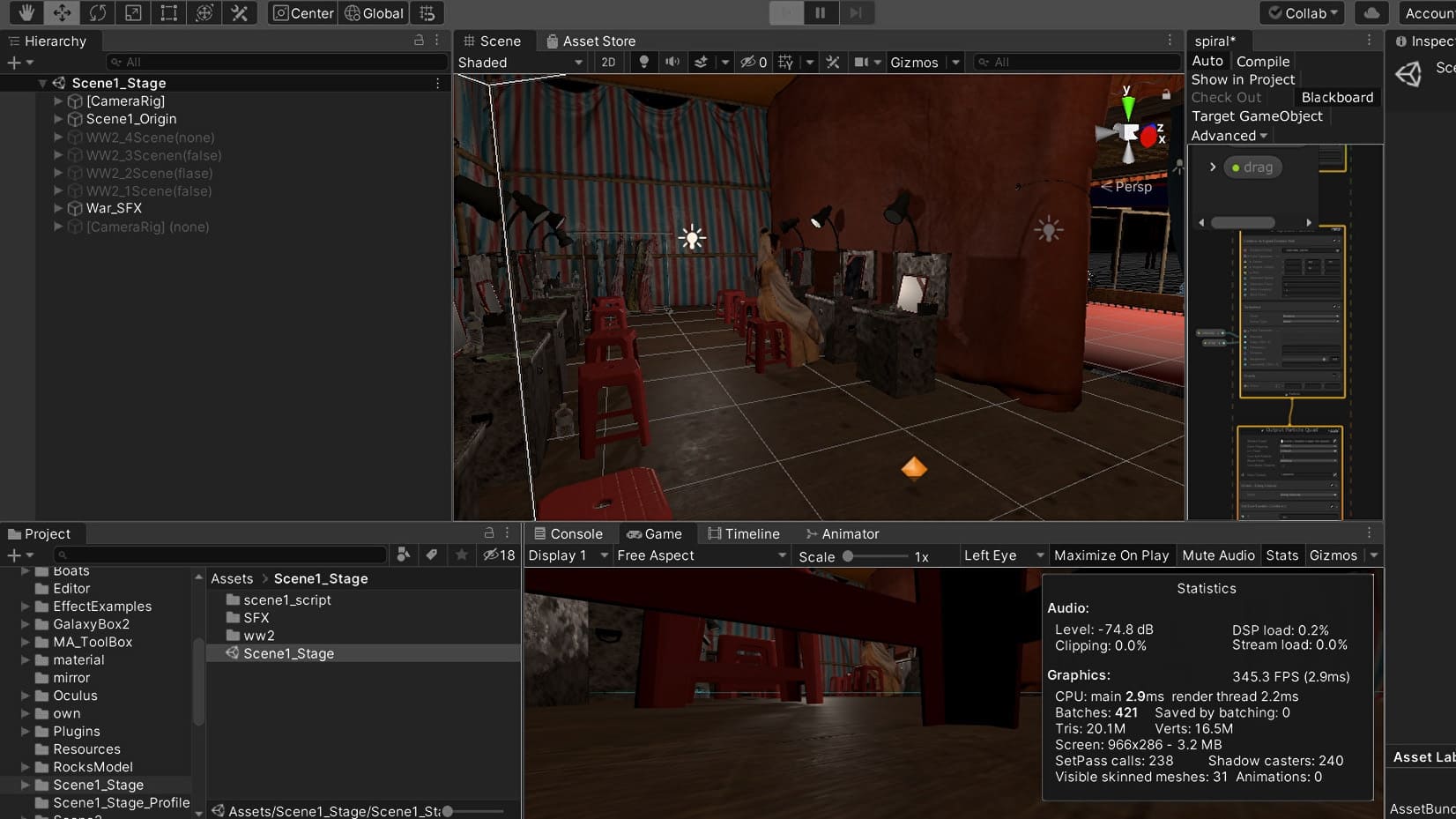Select the Scene tab
This screenshot has width=1456, height=819.
(x=492, y=41)
